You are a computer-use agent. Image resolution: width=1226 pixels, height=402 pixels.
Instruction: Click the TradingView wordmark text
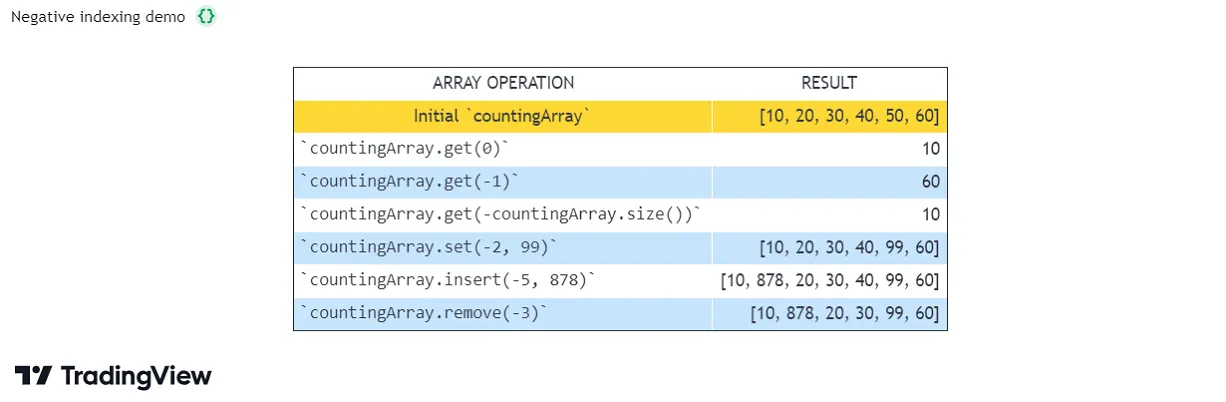click(x=136, y=376)
